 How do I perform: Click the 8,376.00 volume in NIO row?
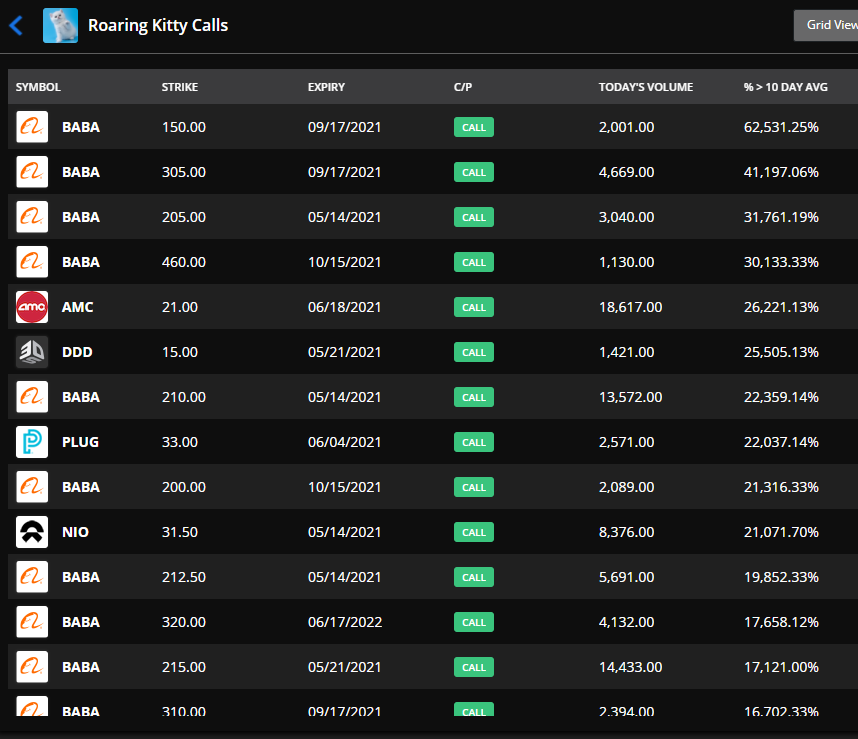point(627,532)
